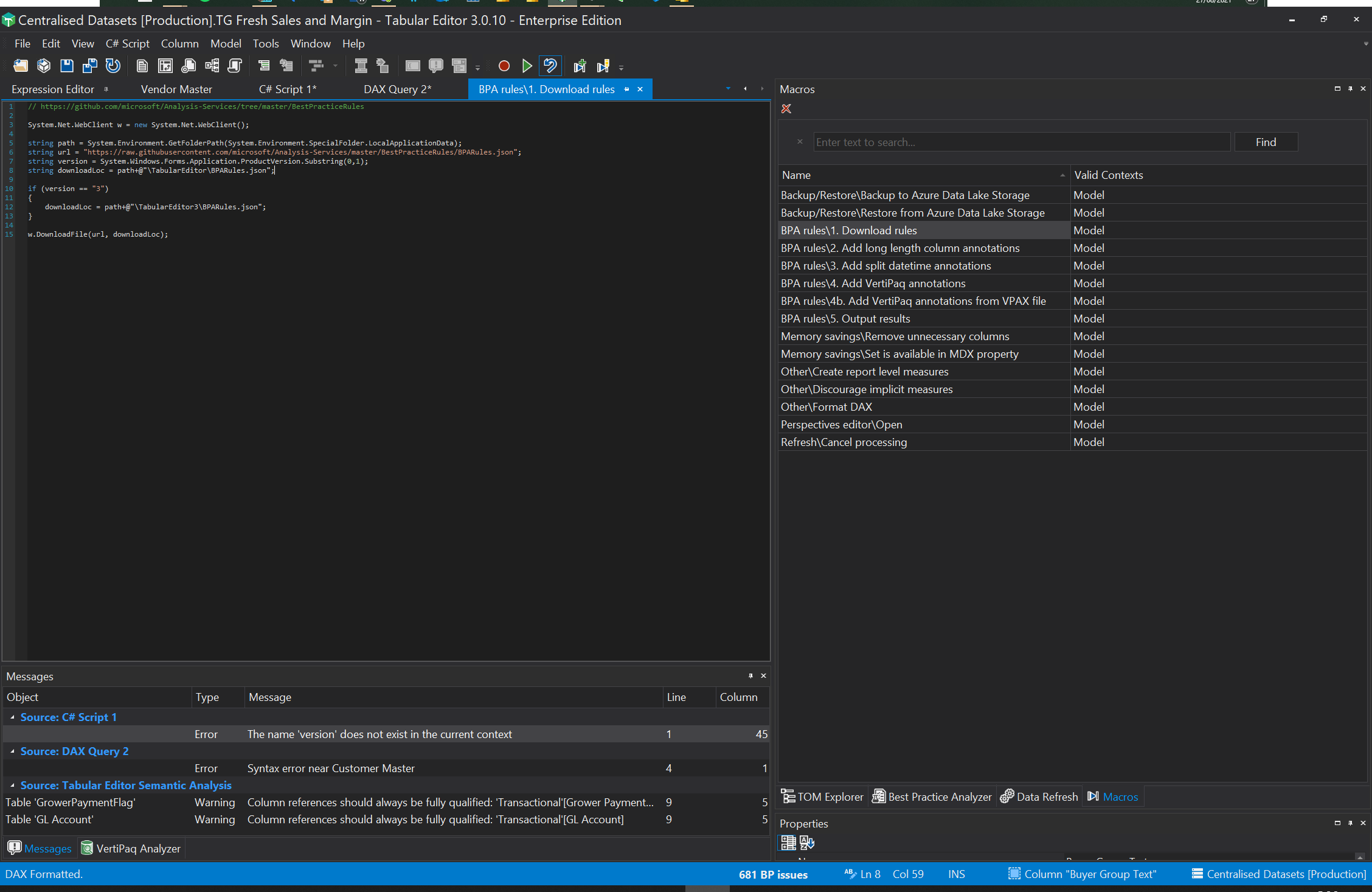Image resolution: width=1372 pixels, height=892 pixels.
Task: Pin the Macros panel
Action: [1349, 88]
